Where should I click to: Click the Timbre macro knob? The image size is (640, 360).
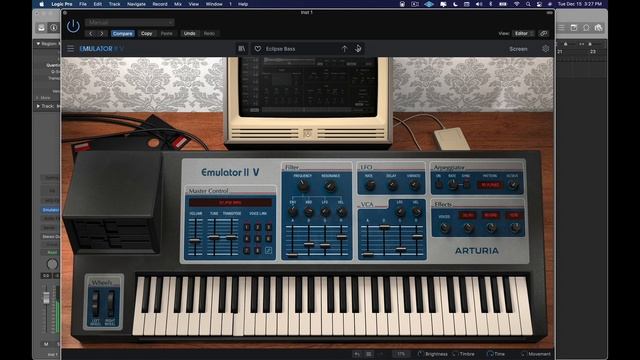[x=455, y=354]
